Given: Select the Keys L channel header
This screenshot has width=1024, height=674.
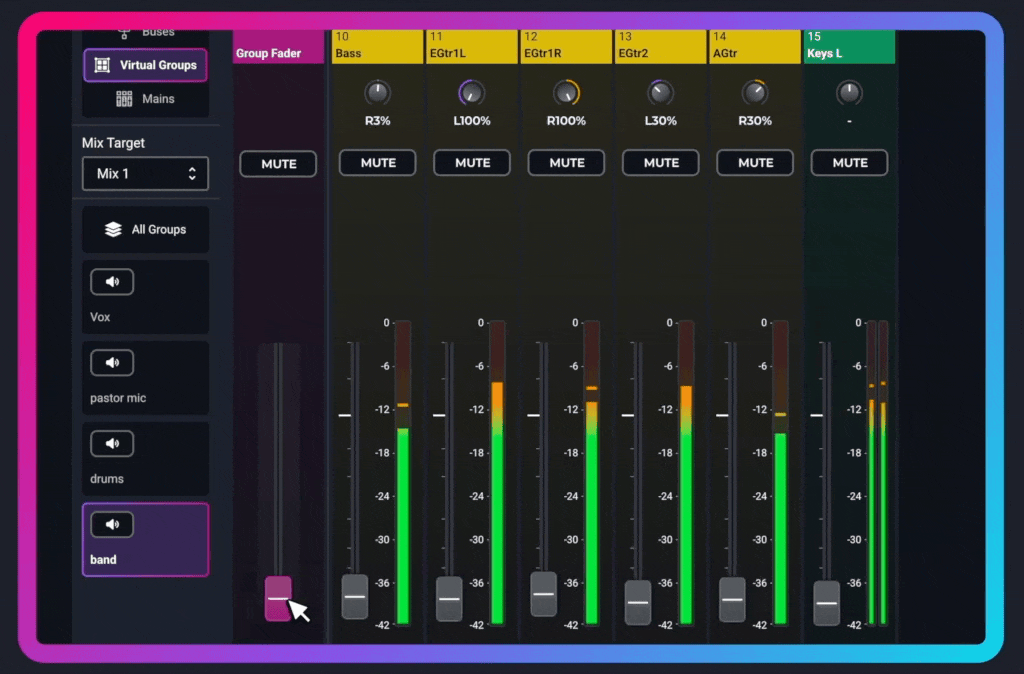Looking at the screenshot, I should coord(849,45).
